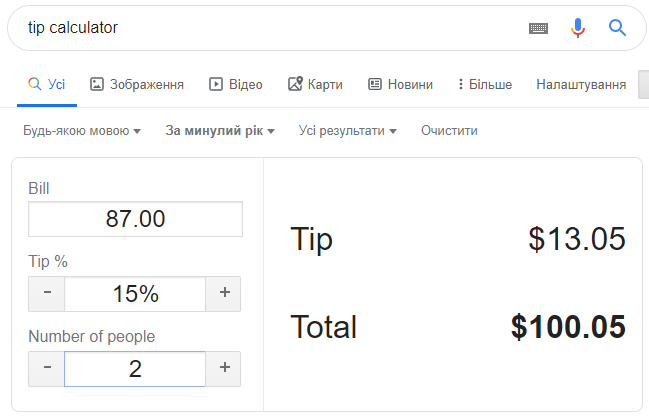Expand the Будь-якою мовою language dropdown

(82, 131)
